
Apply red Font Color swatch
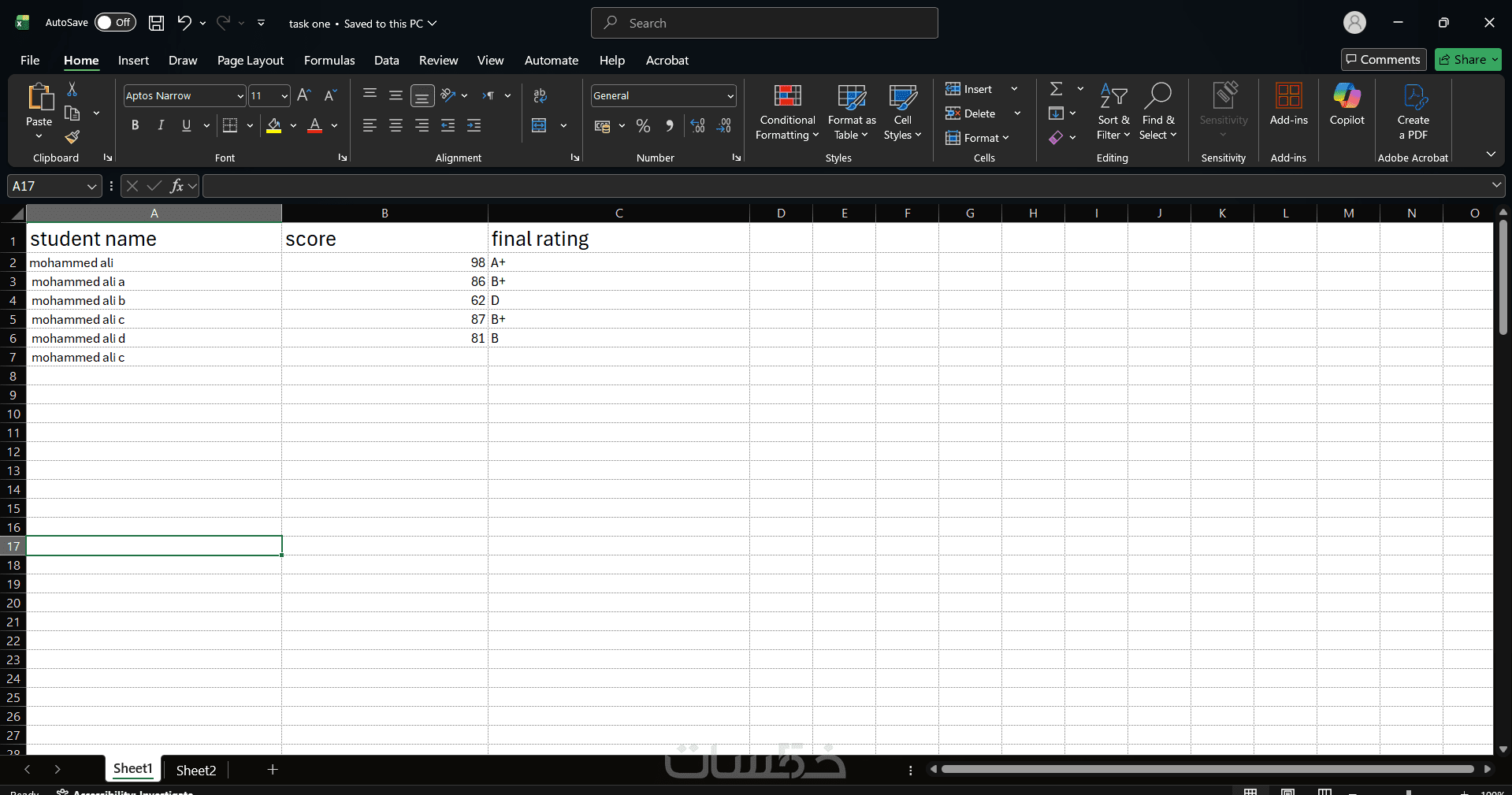click(x=315, y=125)
